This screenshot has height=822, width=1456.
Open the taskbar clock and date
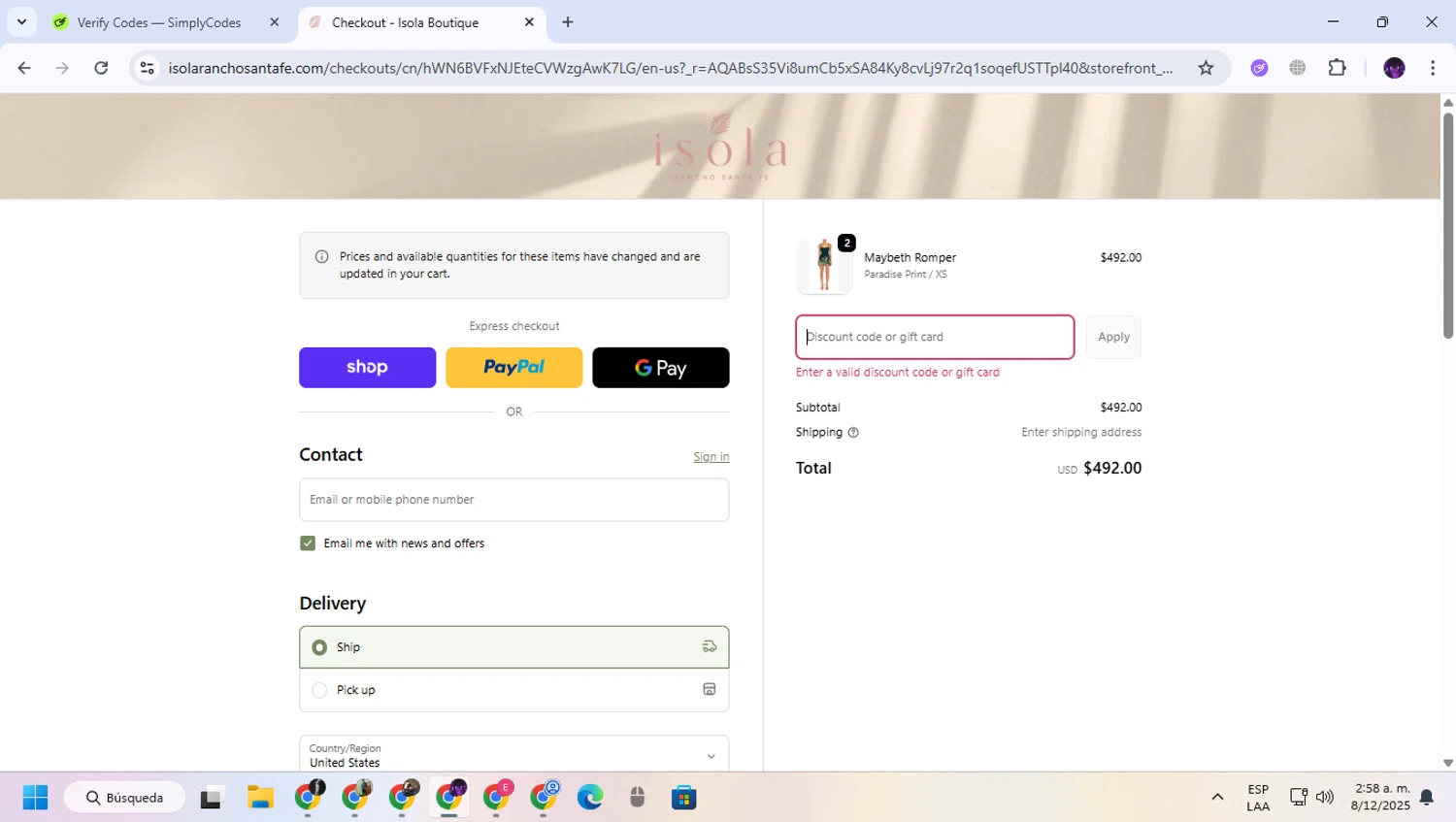(x=1381, y=798)
